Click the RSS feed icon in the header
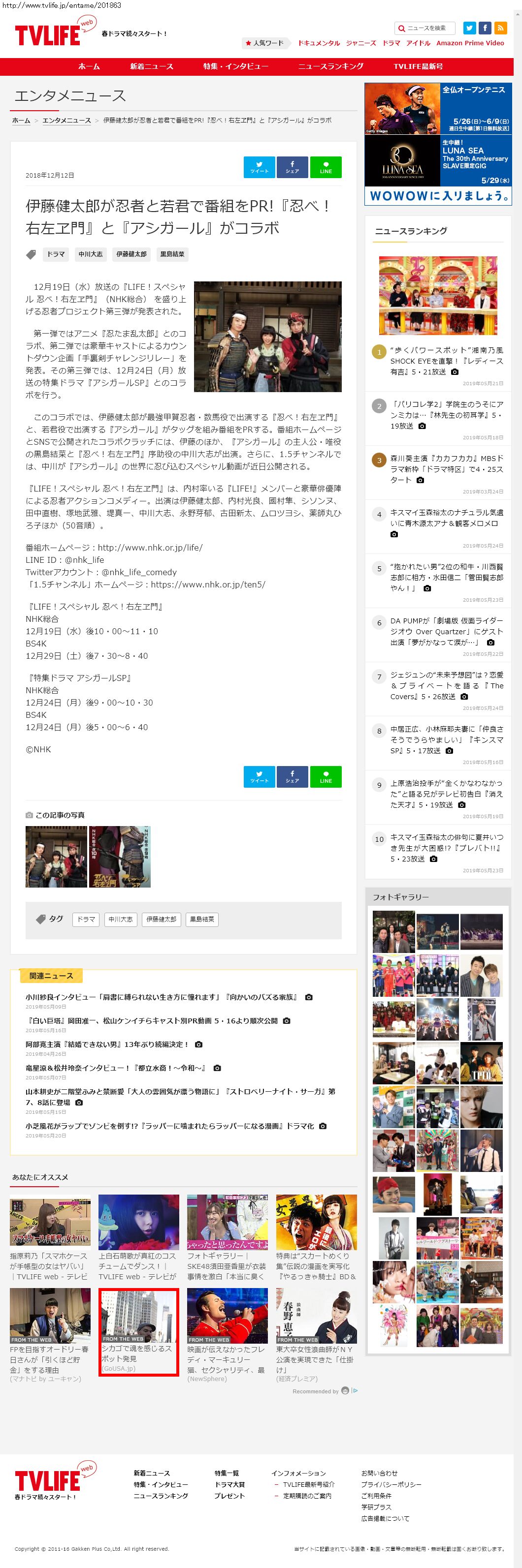Screen dimensions: 522x1568 click(501, 28)
